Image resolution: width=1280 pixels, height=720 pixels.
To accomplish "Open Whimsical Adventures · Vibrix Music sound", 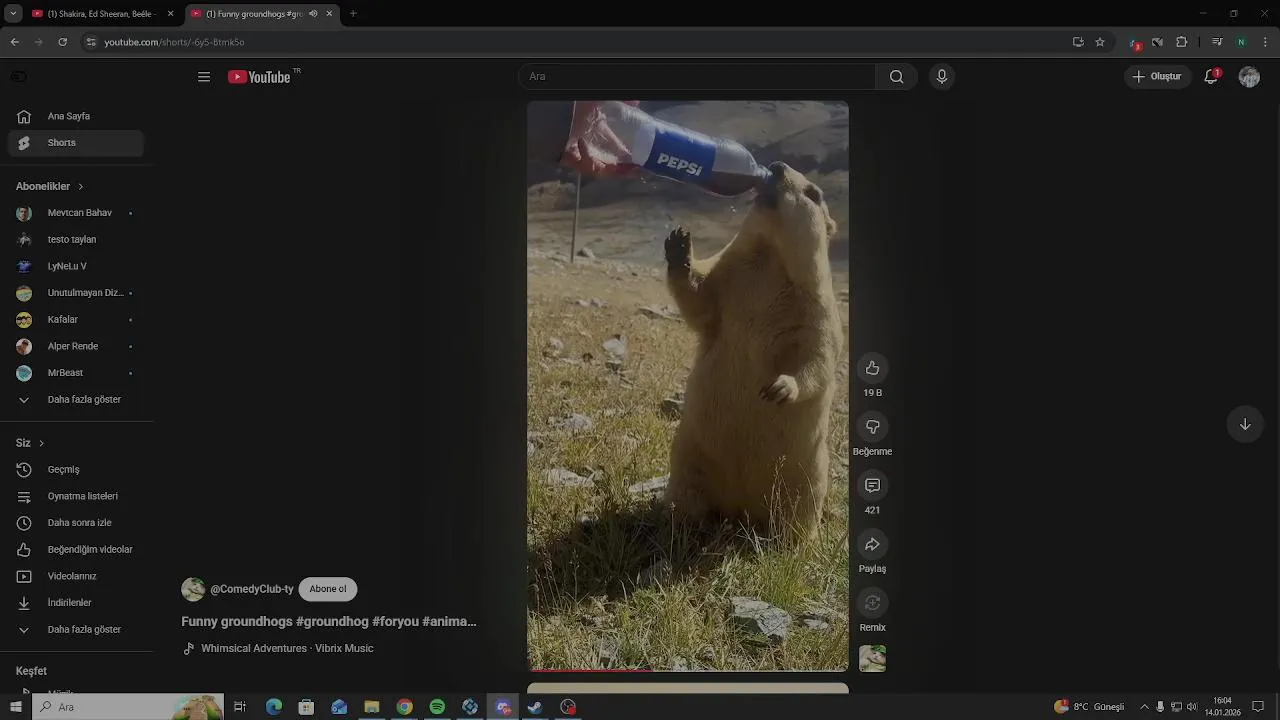I will pos(287,648).
